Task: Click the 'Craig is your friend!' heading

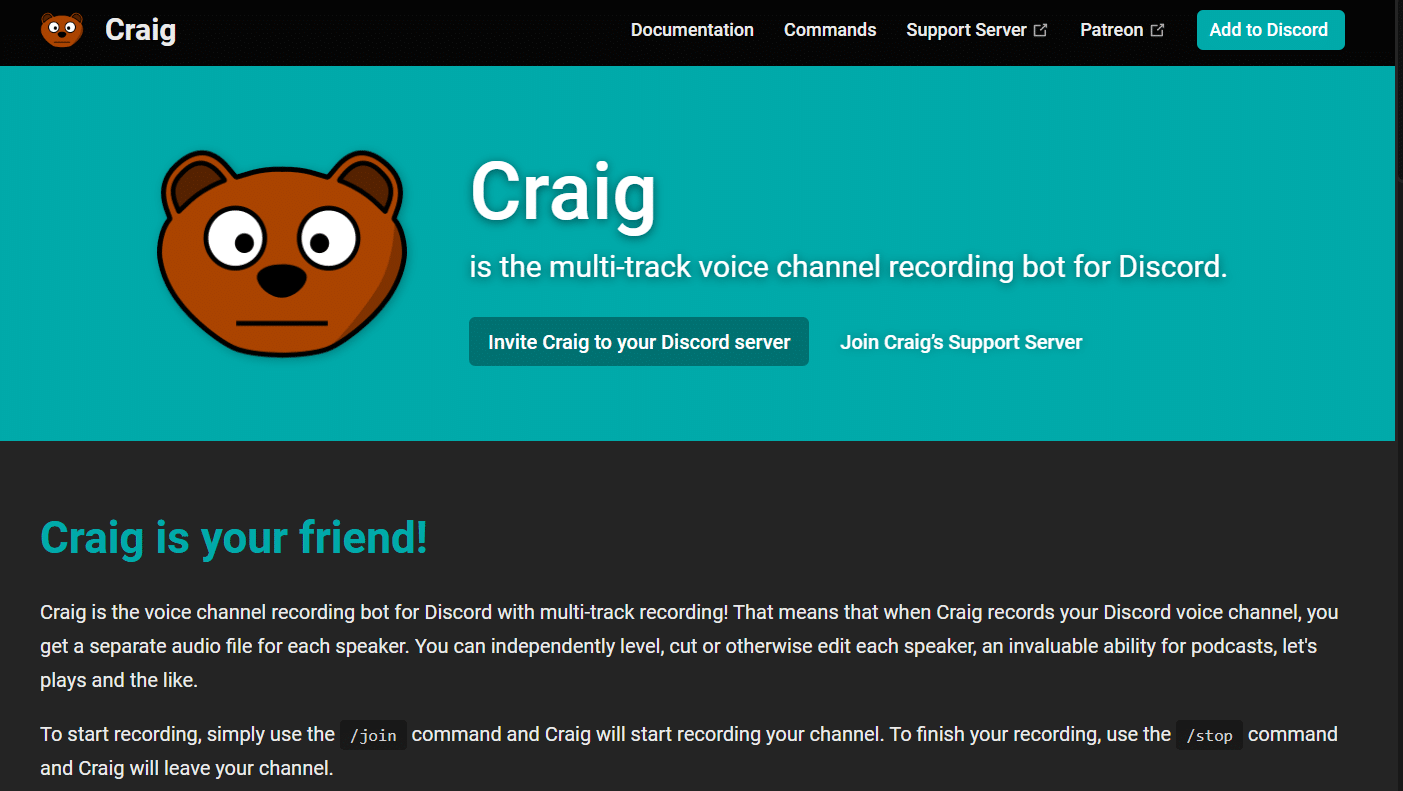Action: [234, 538]
